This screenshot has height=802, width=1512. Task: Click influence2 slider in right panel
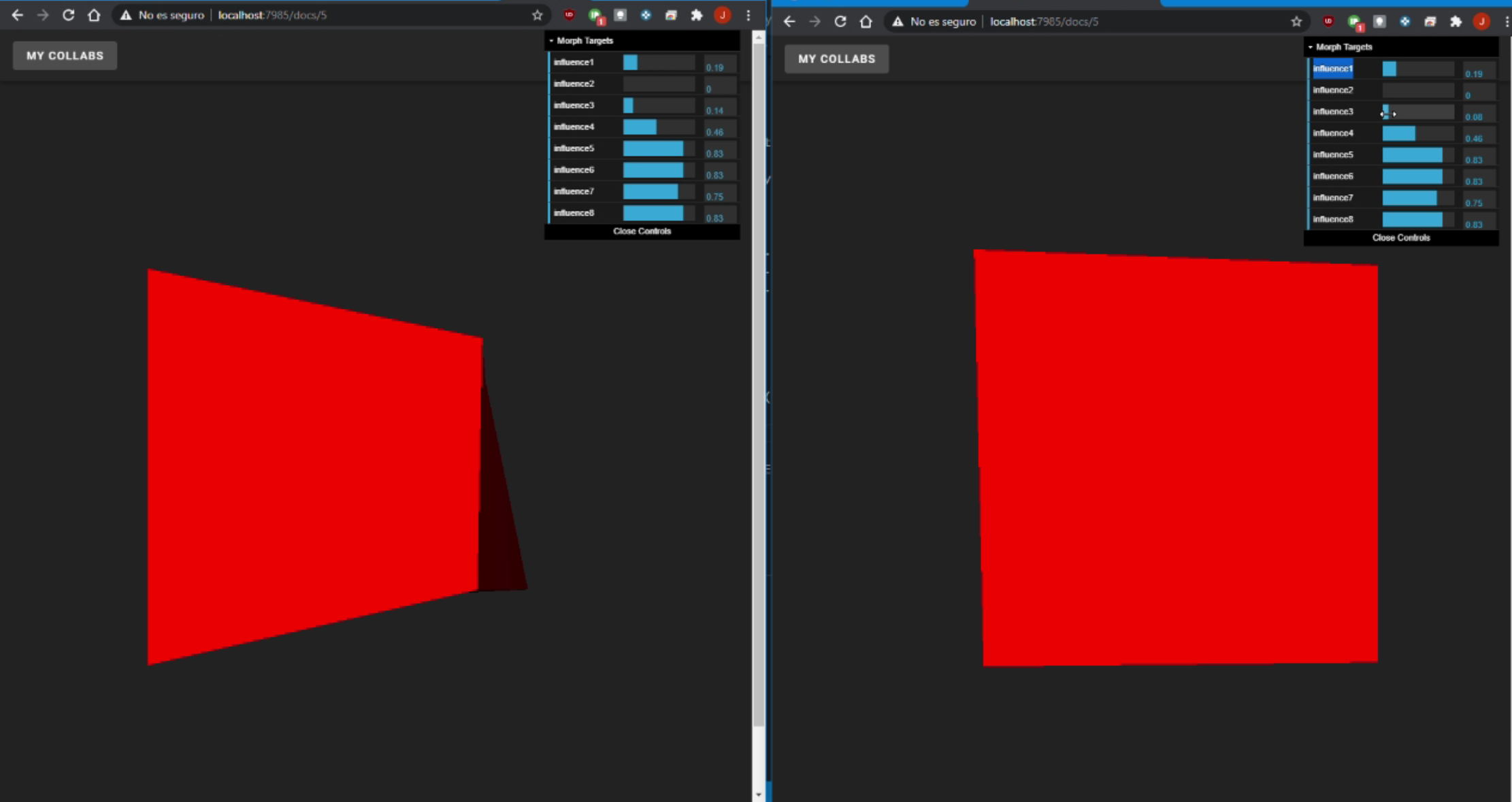pos(1417,90)
